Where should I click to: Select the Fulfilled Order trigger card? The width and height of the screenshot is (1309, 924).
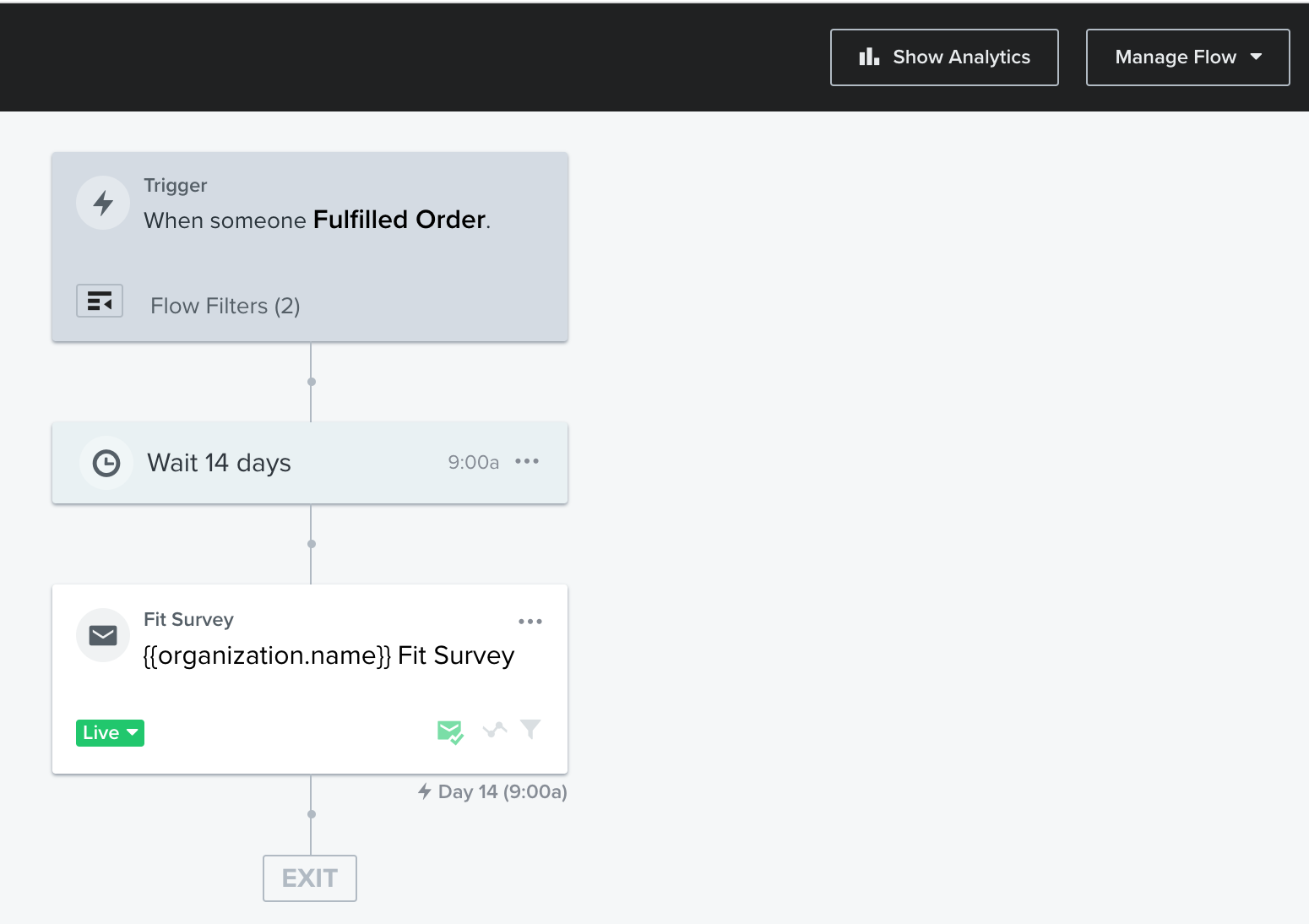pos(310,247)
